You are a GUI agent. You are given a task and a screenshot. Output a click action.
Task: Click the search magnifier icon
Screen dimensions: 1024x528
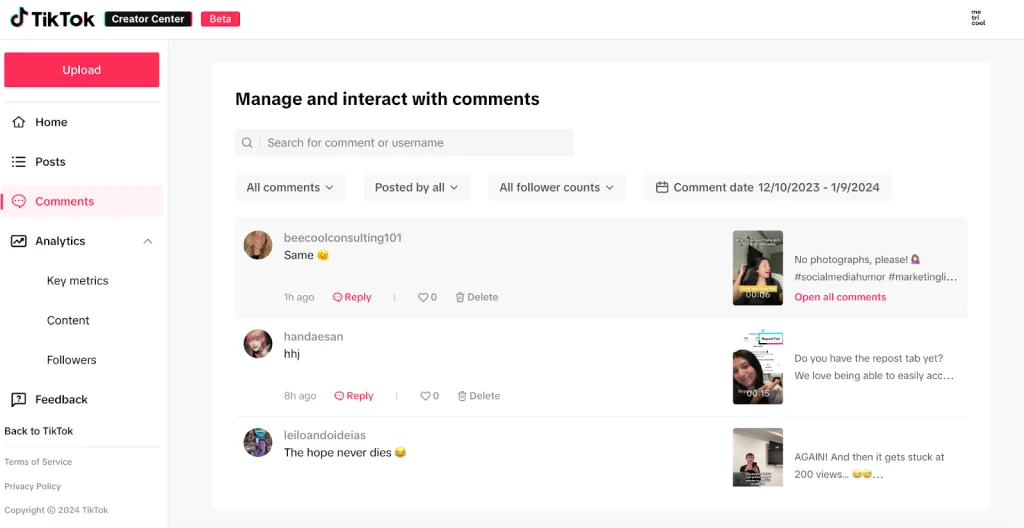point(247,142)
